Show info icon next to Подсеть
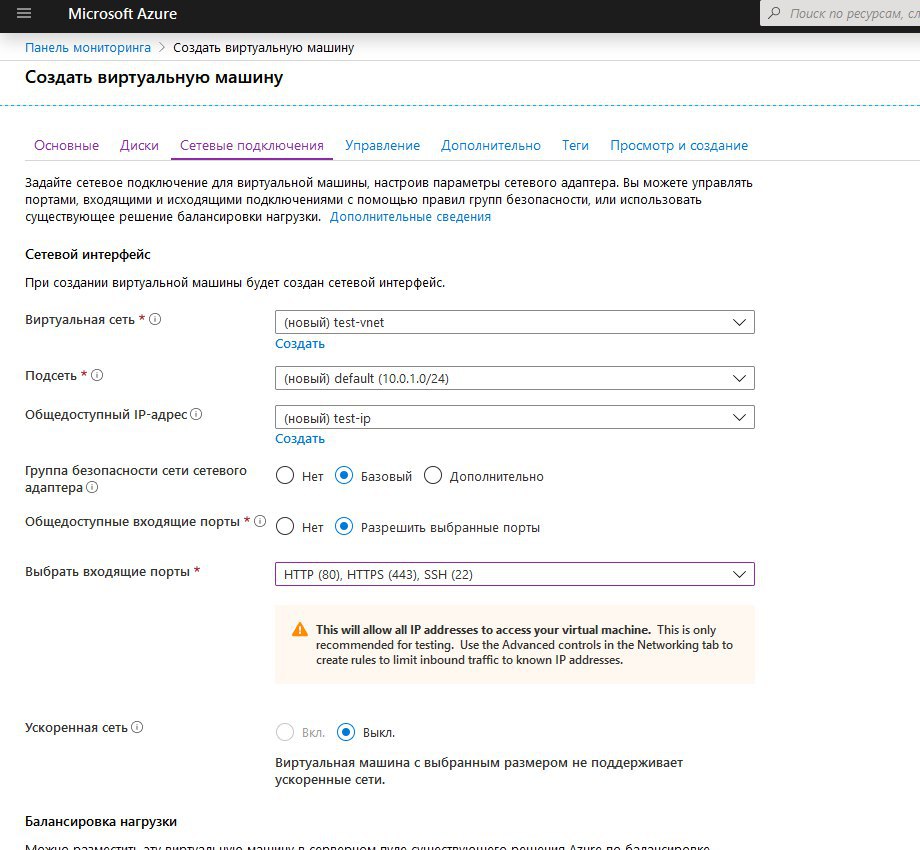The width and height of the screenshot is (920, 850). pyautogui.click(x=97, y=375)
